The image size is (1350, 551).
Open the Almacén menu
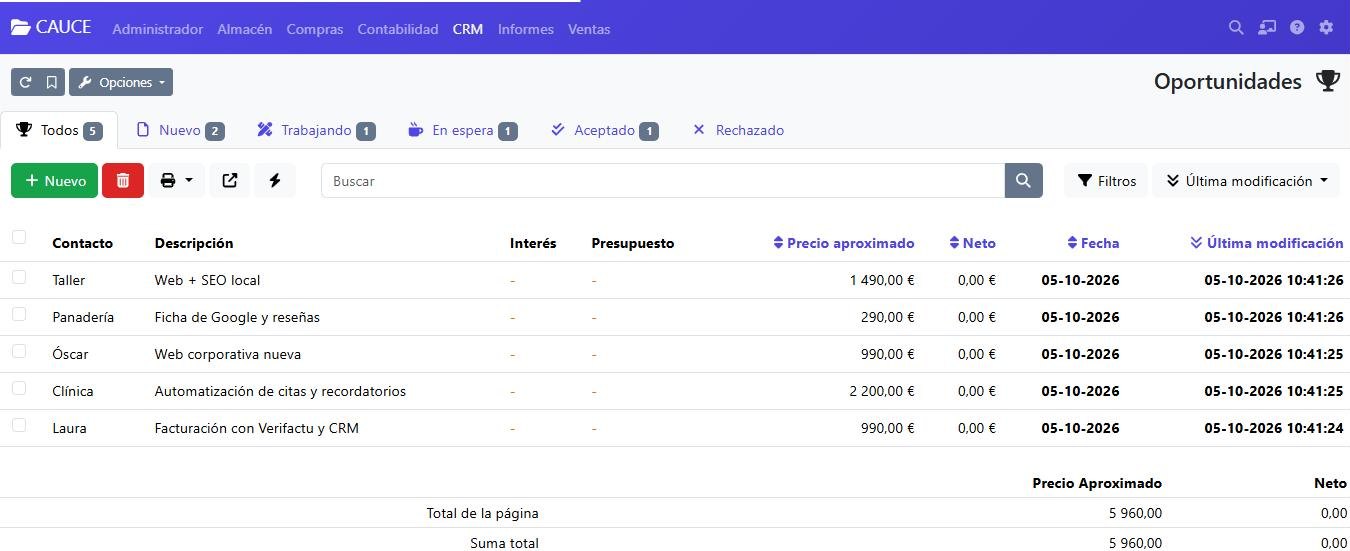pos(245,29)
